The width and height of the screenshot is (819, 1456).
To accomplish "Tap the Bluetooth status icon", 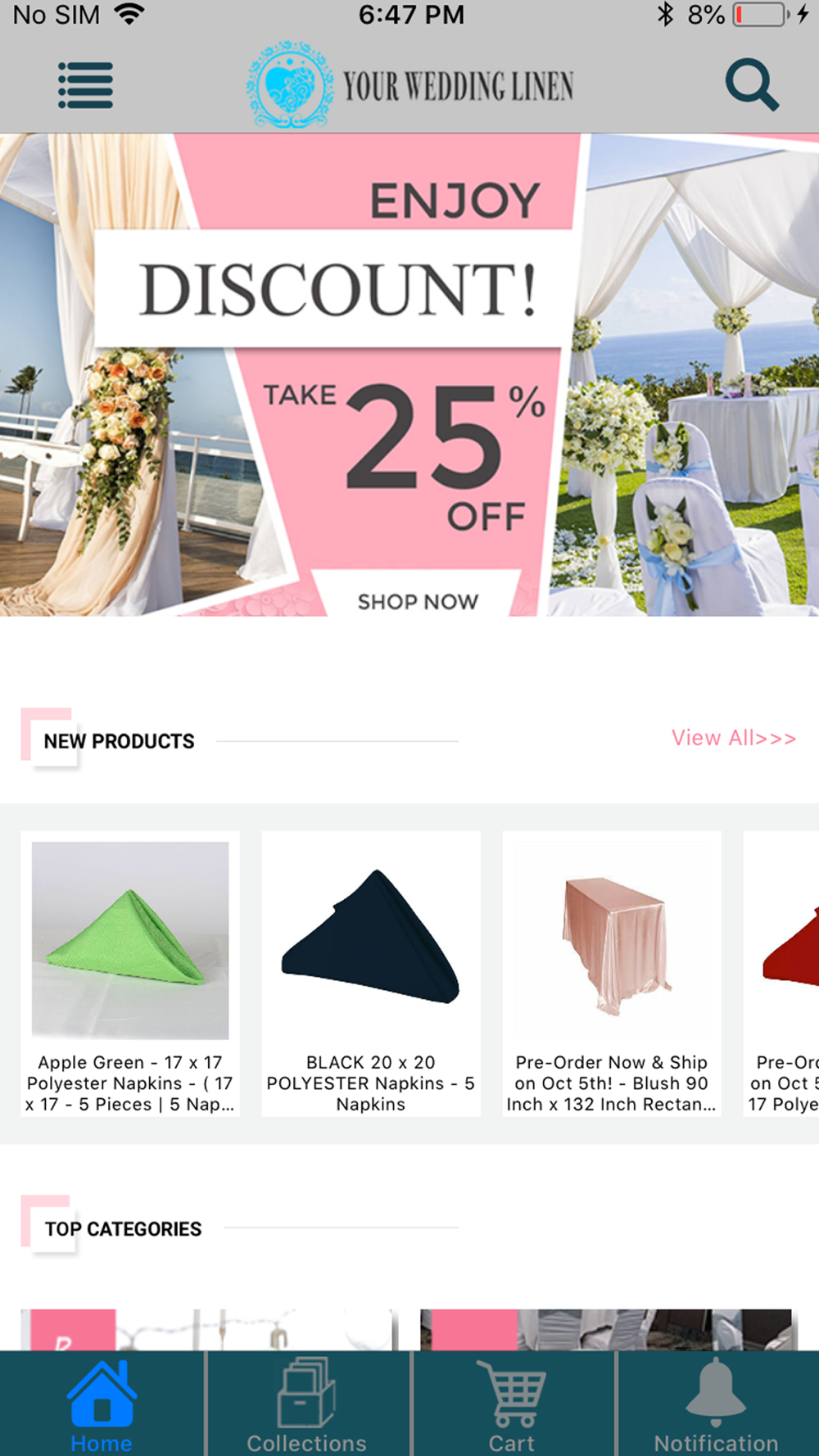I will point(665,14).
